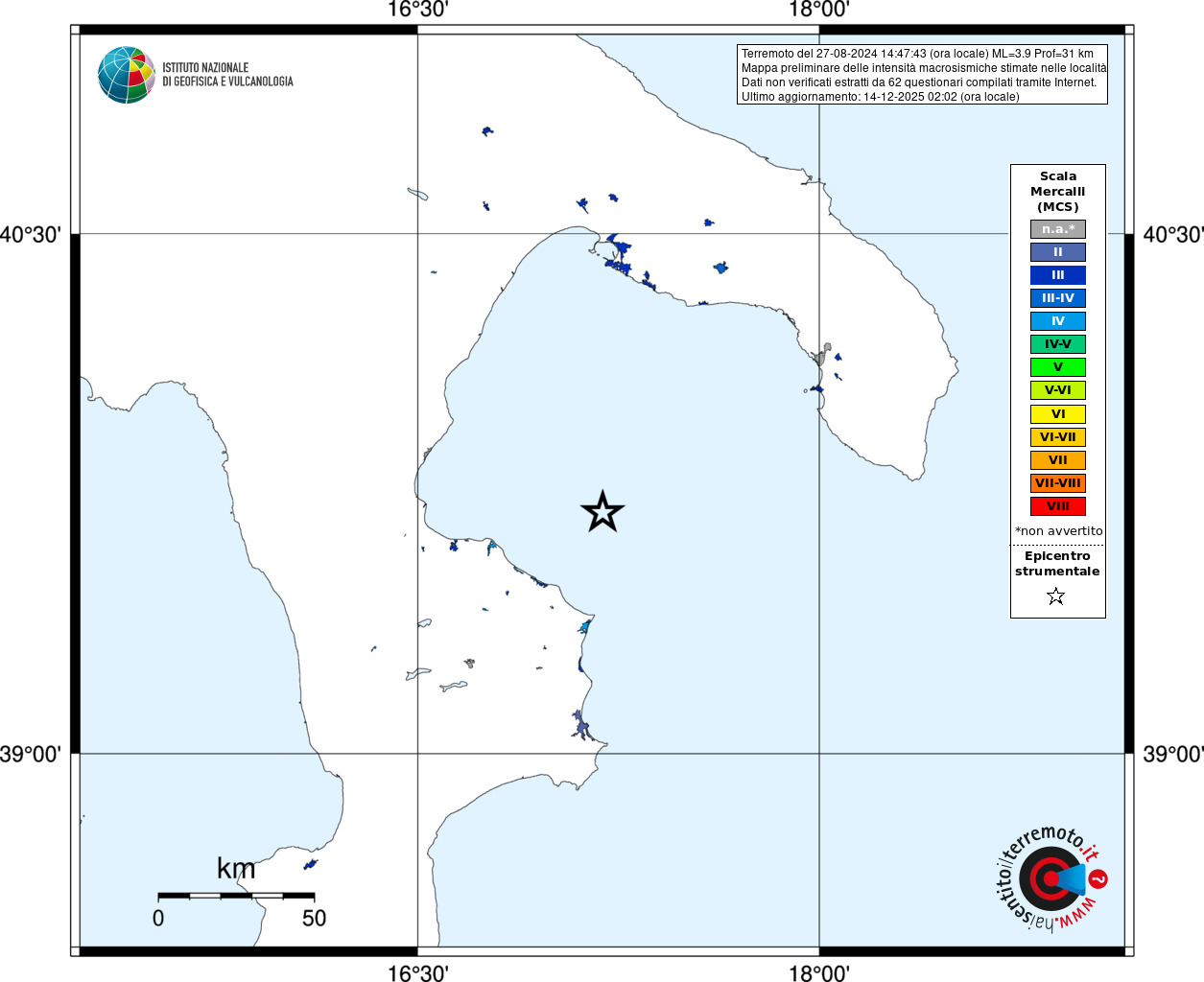Click the 'Istituto Nazionale di Geofisica' text
Screen dimensions: 1204x982
[227, 75]
